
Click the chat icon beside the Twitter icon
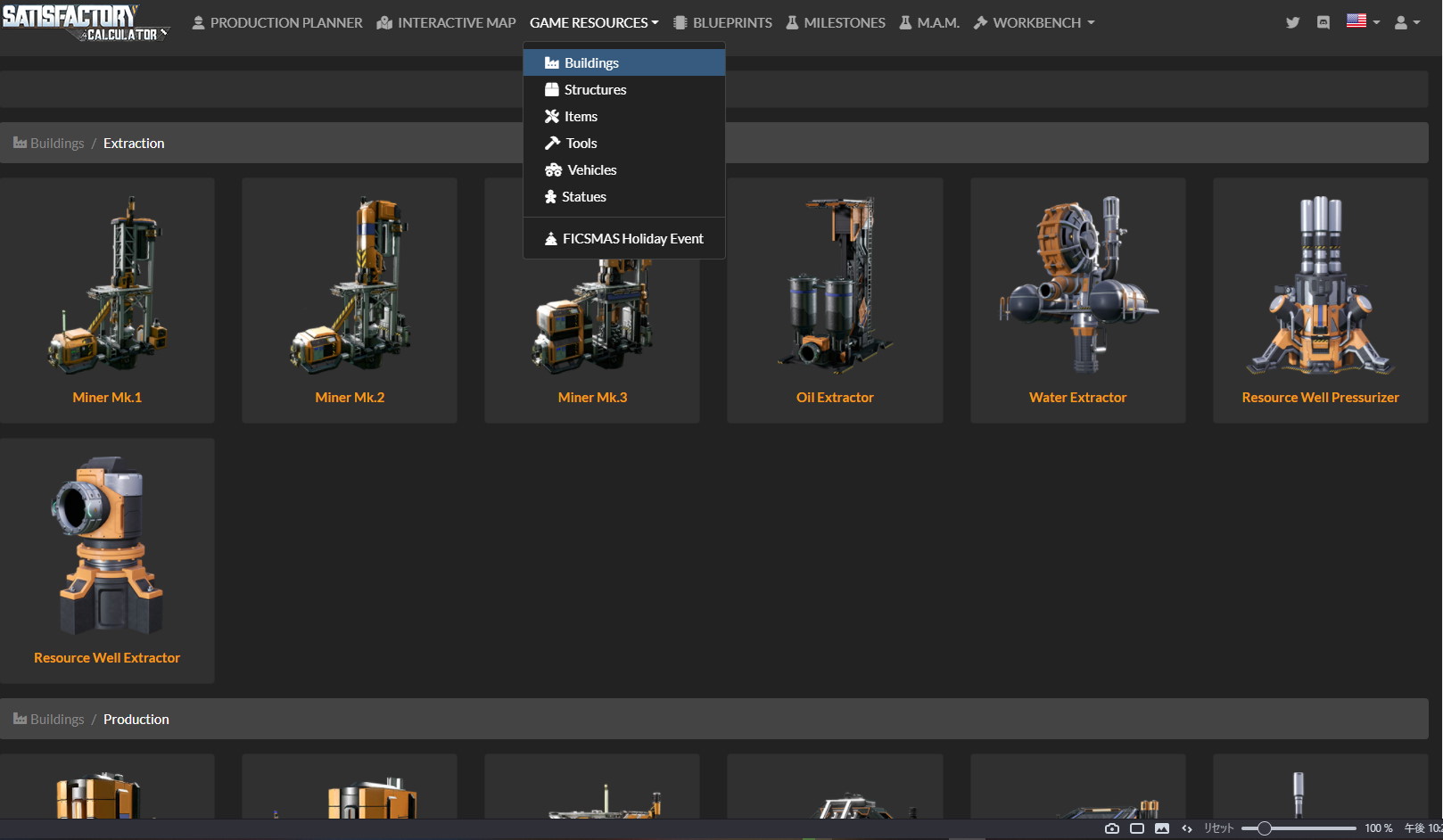pyautogui.click(x=1323, y=22)
